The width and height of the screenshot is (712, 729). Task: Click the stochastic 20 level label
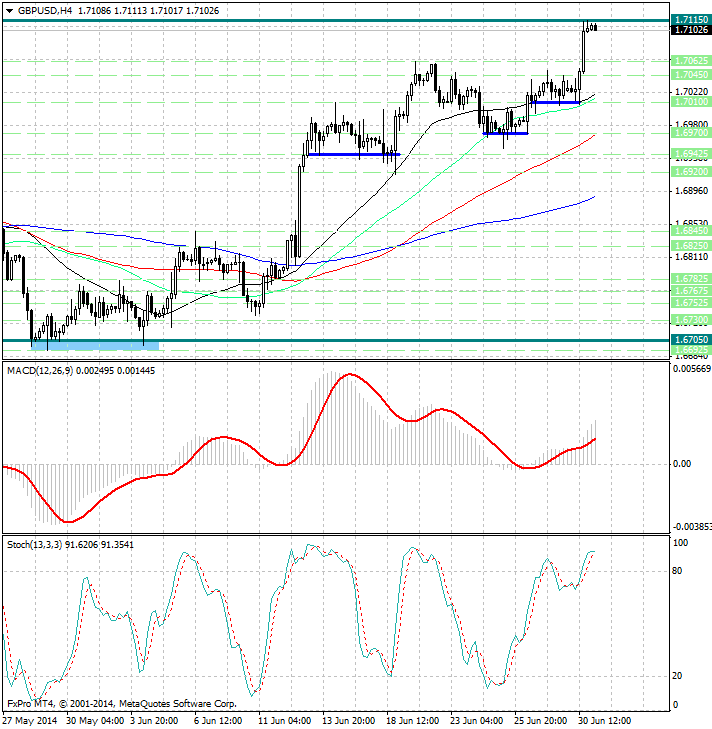point(678,676)
